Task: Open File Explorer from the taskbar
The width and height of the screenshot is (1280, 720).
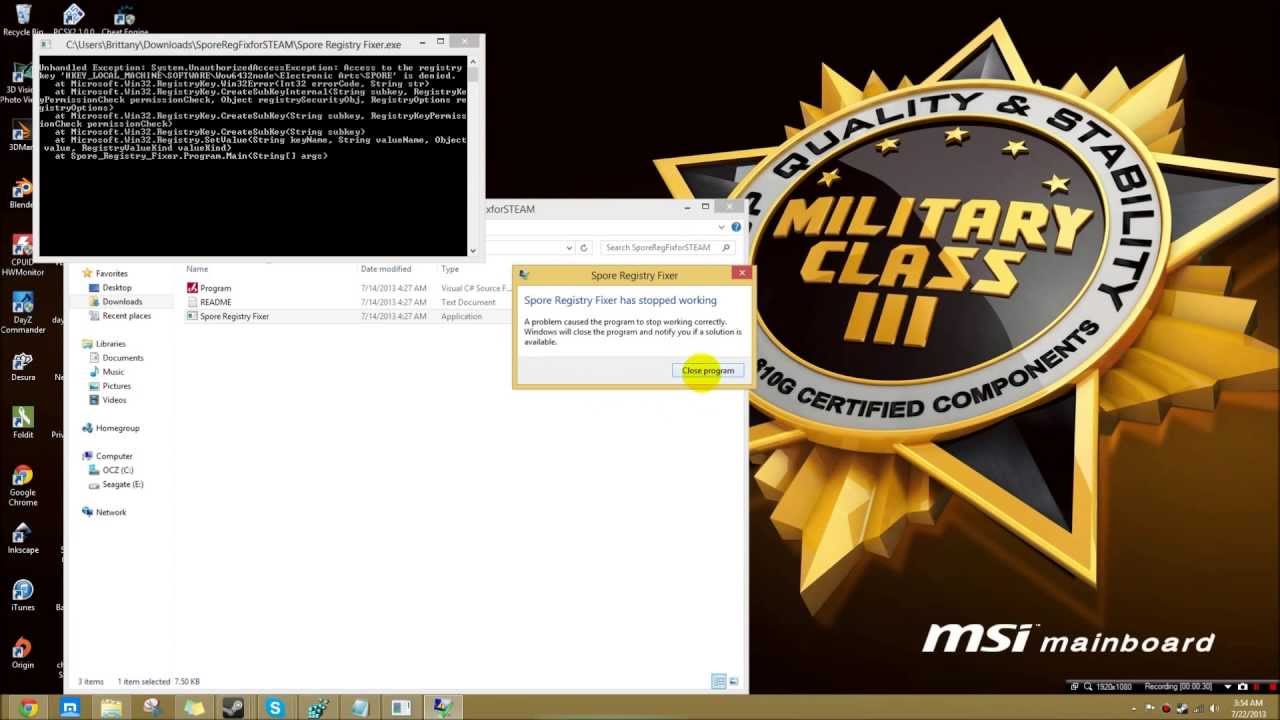Action: tap(111, 708)
